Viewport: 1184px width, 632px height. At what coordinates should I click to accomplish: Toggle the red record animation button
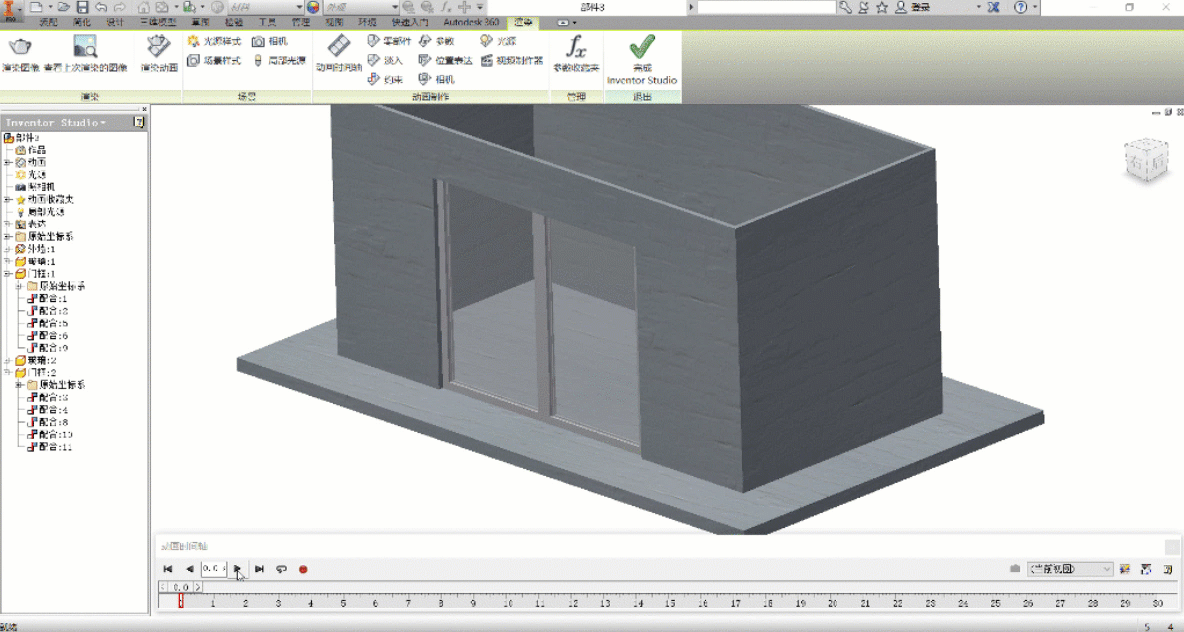303,569
